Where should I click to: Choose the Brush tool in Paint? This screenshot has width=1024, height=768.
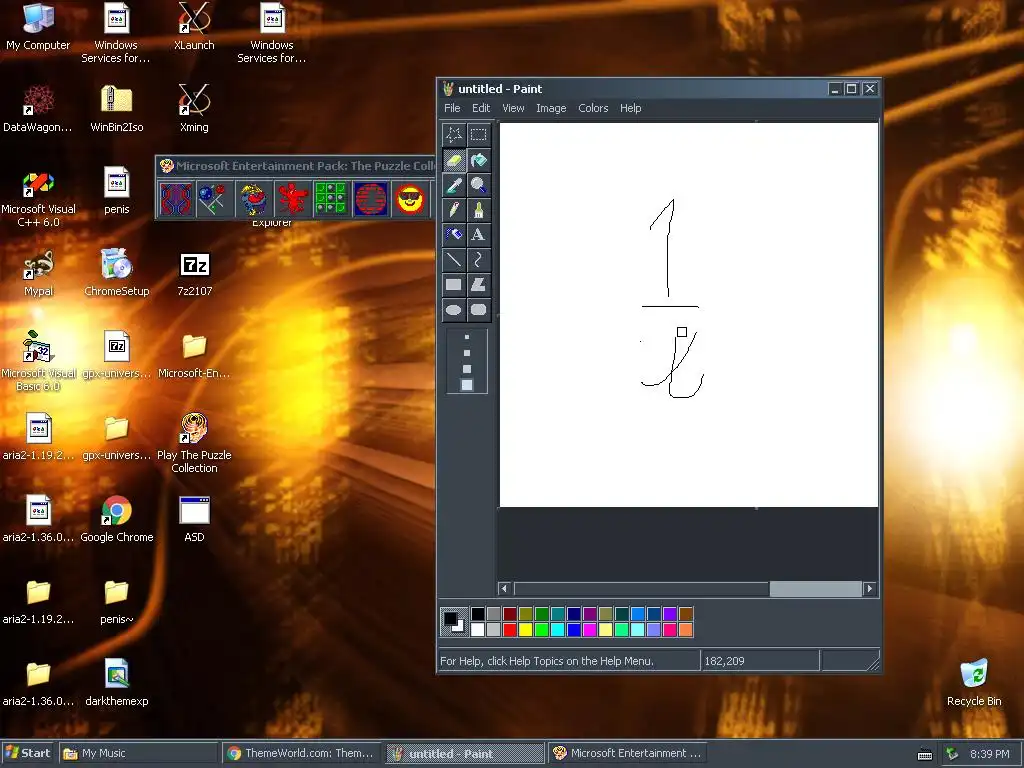coord(479,210)
